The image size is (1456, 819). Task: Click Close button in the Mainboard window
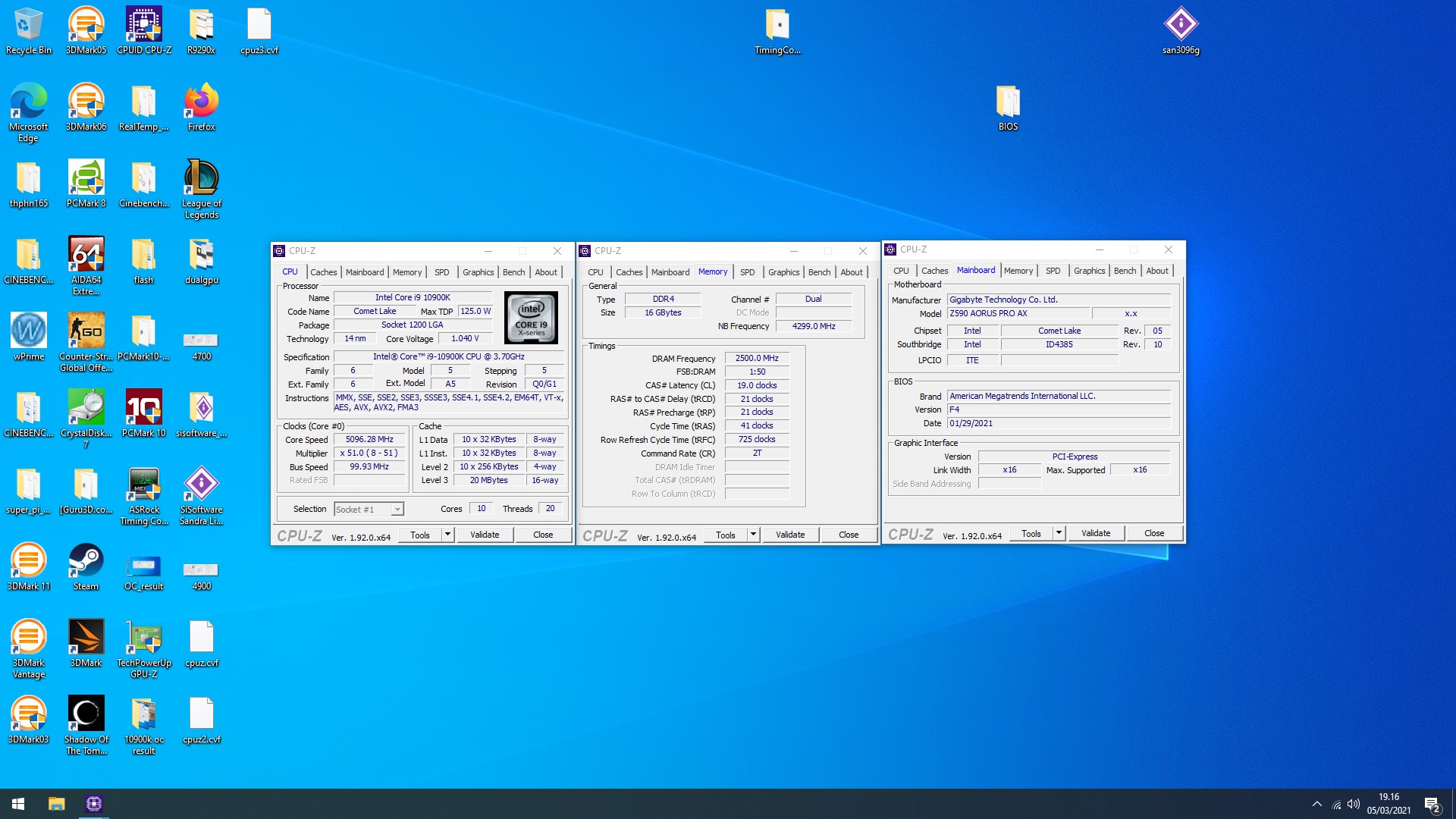(1154, 533)
